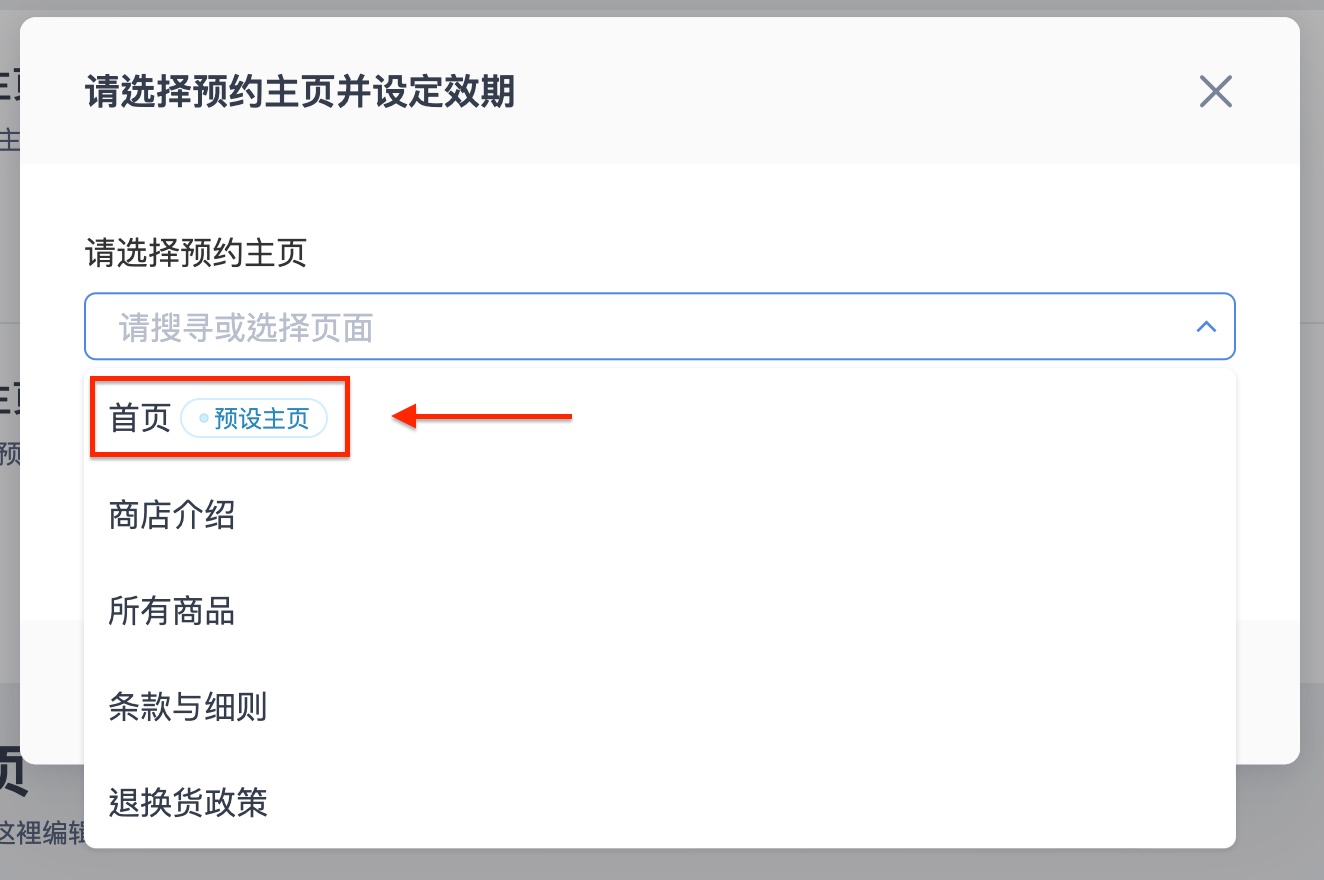Focus the 请搜寻或选择页面 search field

[x=659, y=326]
